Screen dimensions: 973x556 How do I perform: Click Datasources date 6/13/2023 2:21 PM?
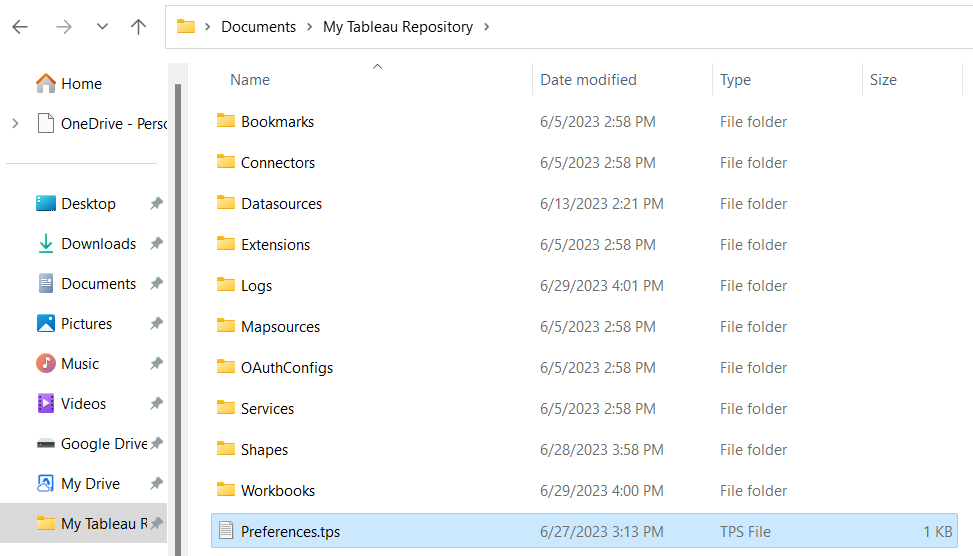601,204
